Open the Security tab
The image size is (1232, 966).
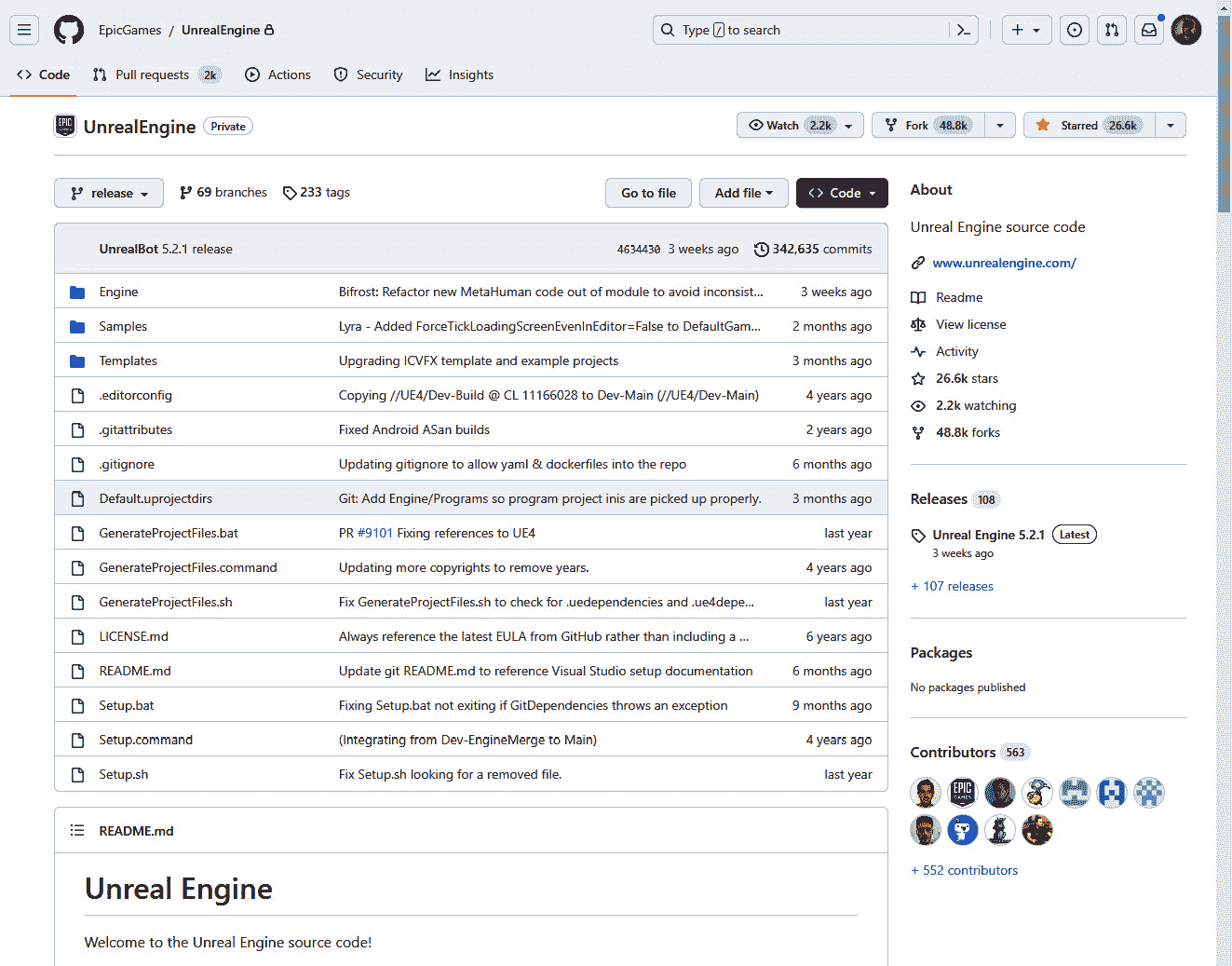[368, 75]
